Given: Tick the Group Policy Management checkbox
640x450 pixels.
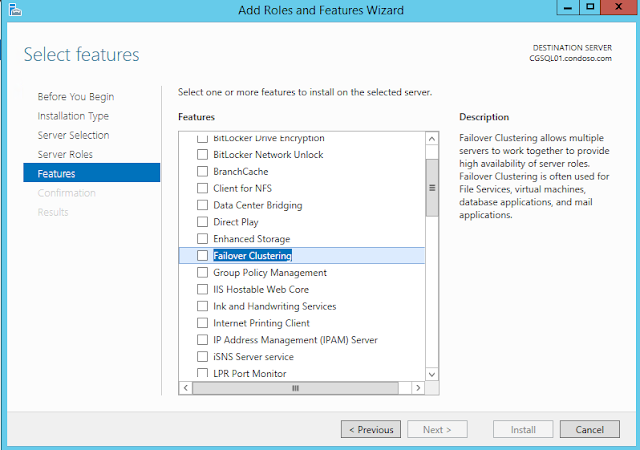Looking at the screenshot, I should 202,273.
